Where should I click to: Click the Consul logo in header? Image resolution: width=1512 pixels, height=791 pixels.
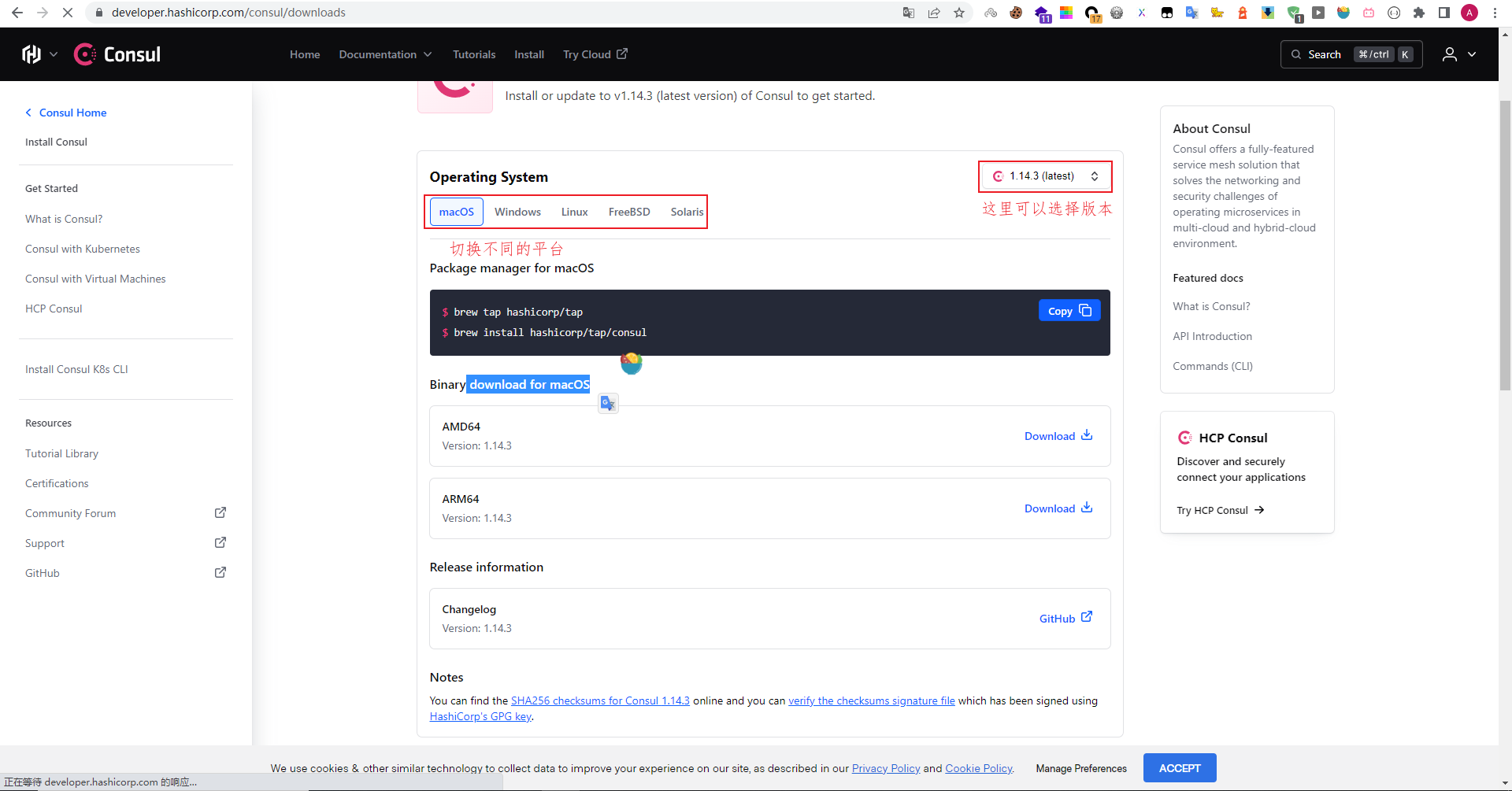click(x=117, y=54)
